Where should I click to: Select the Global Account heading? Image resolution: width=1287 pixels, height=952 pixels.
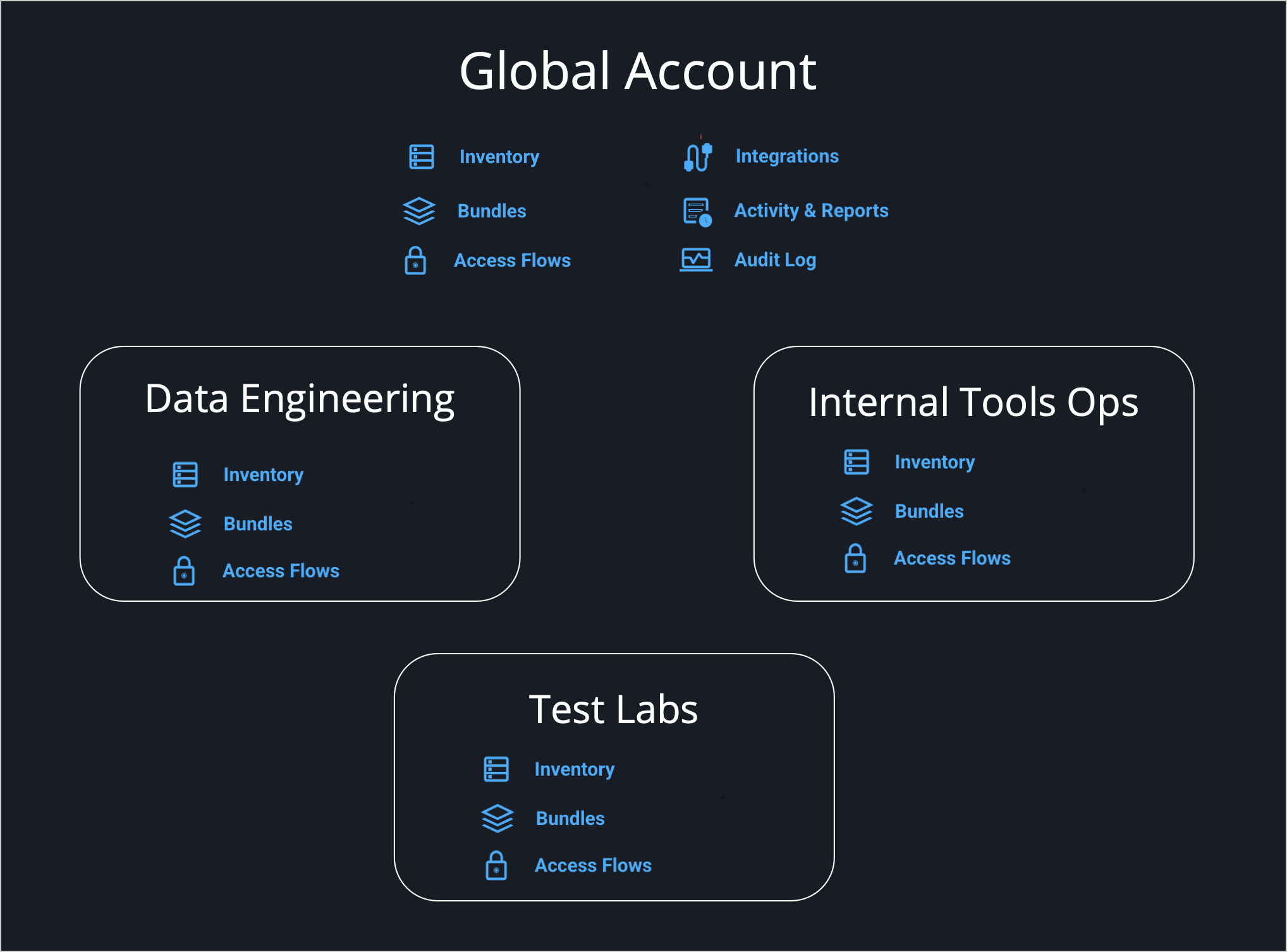[x=638, y=71]
